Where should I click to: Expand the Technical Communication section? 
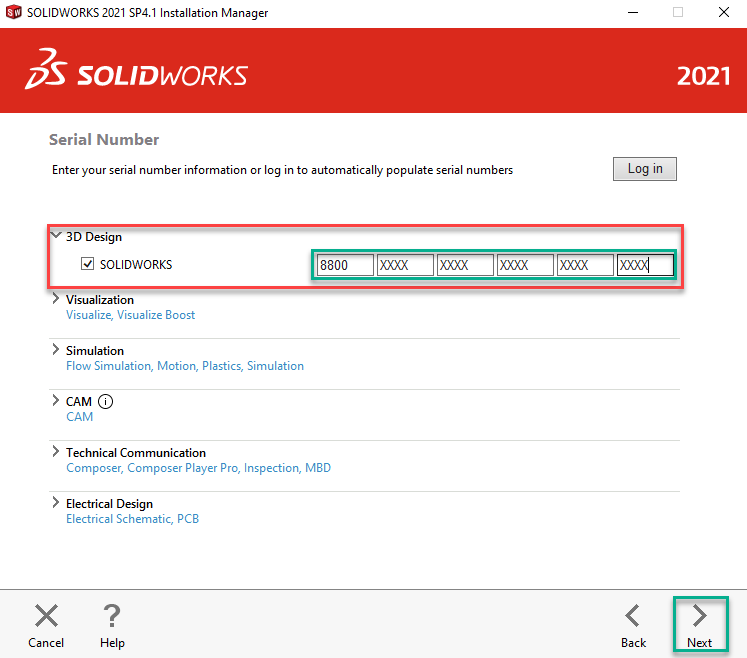pyautogui.click(x=56, y=451)
